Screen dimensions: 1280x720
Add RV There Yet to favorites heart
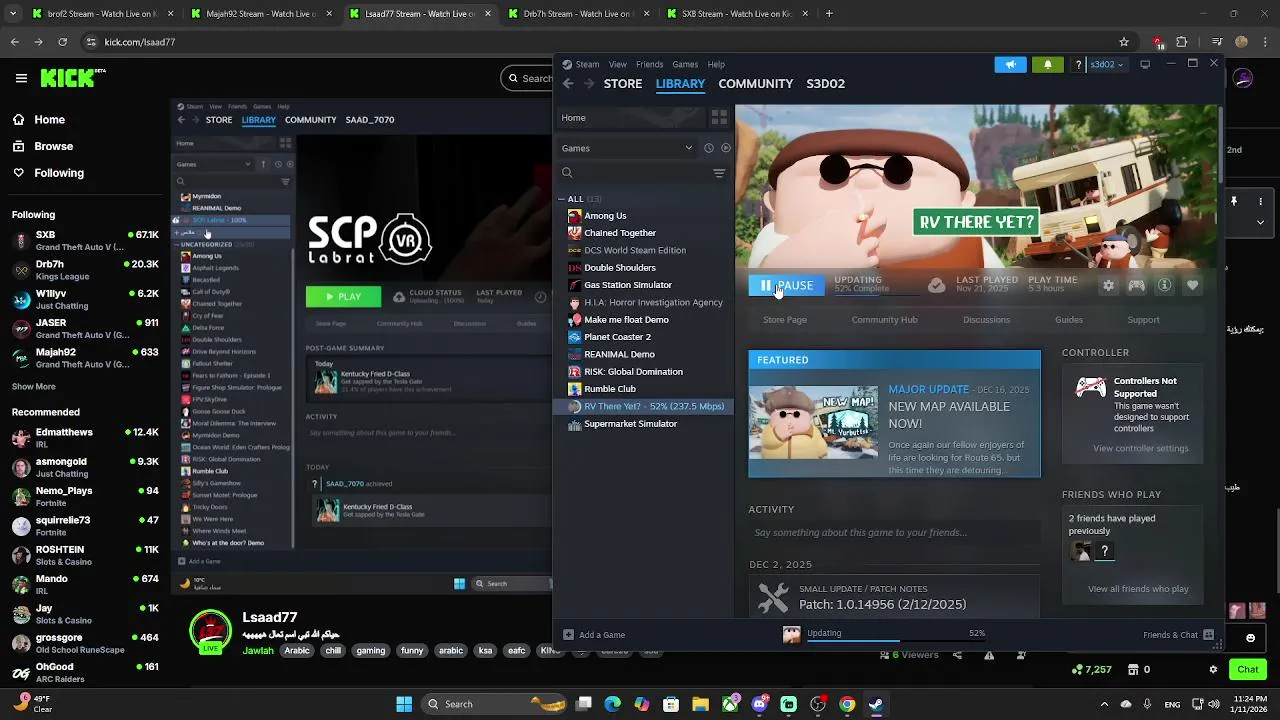pyautogui.click(x=1192, y=285)
